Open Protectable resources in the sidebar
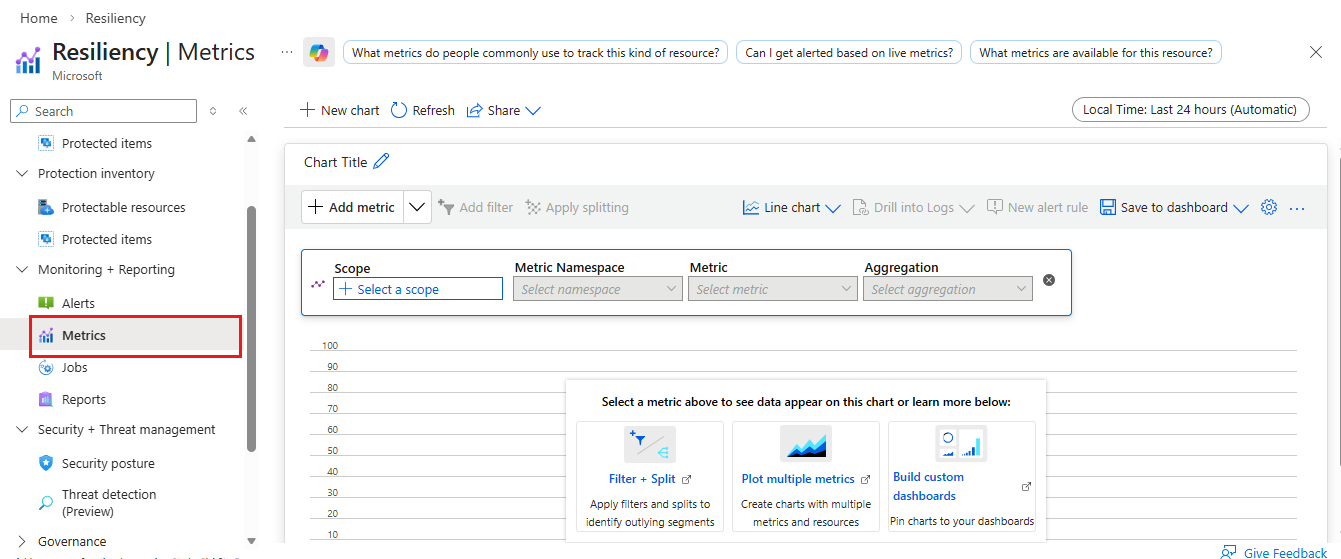The height and width of the screenshot is (559, 1341). [x=124, y=207]
